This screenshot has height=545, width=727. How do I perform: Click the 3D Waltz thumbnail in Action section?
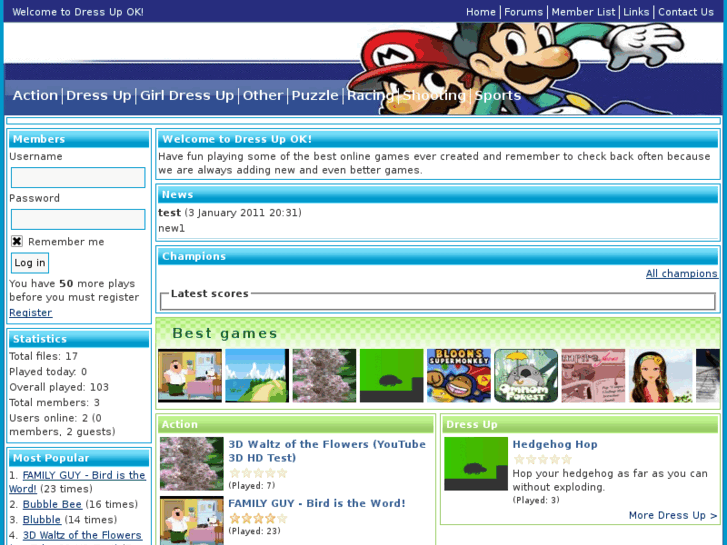[191, 464]
